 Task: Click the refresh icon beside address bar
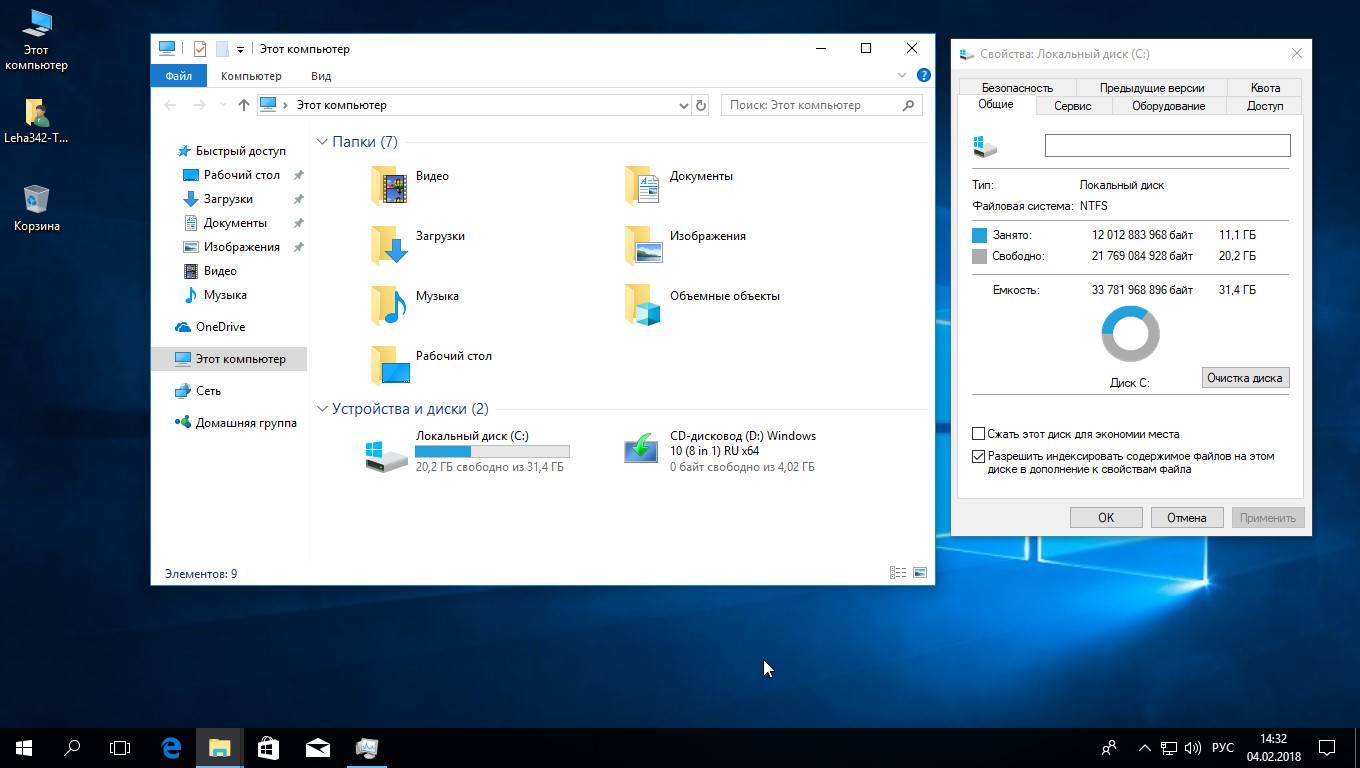pyautogui.click(x=701, y=105)
